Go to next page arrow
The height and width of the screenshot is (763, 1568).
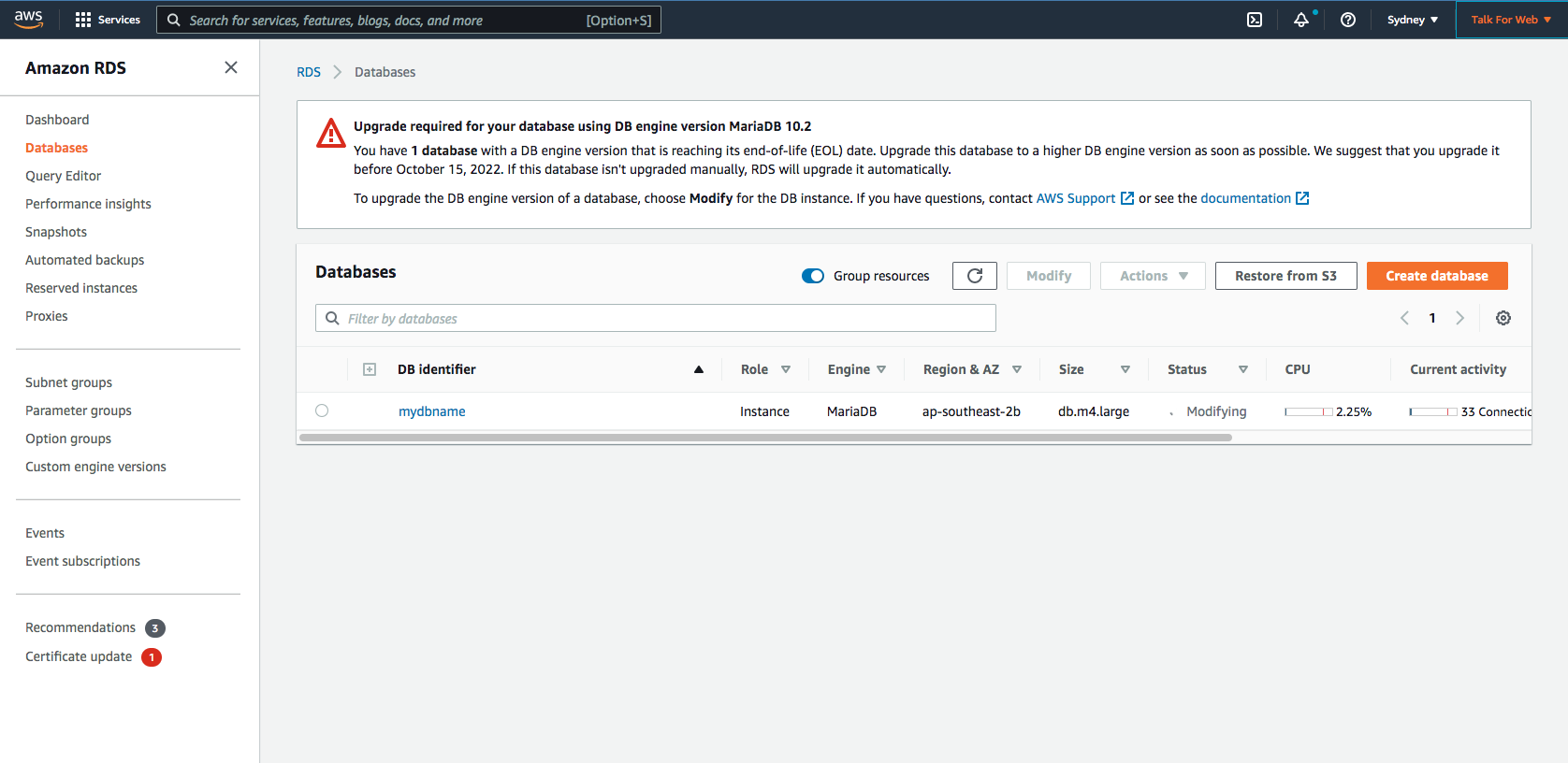coord(1459,318)
